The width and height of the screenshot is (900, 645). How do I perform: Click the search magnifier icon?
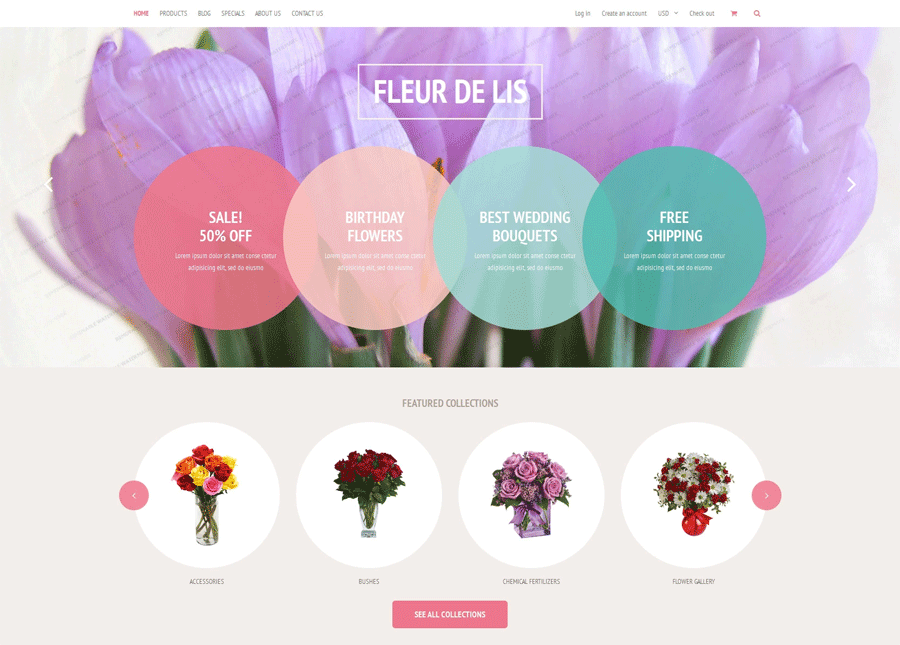tap(757, 13)
